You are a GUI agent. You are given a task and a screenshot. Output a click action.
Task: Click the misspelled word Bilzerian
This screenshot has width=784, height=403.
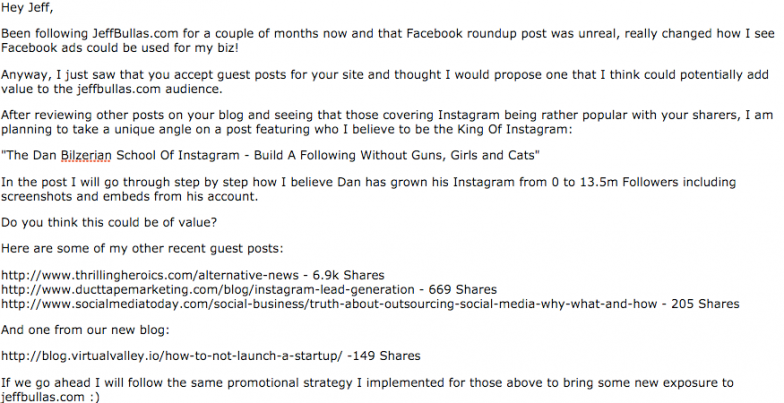[86, 156]
